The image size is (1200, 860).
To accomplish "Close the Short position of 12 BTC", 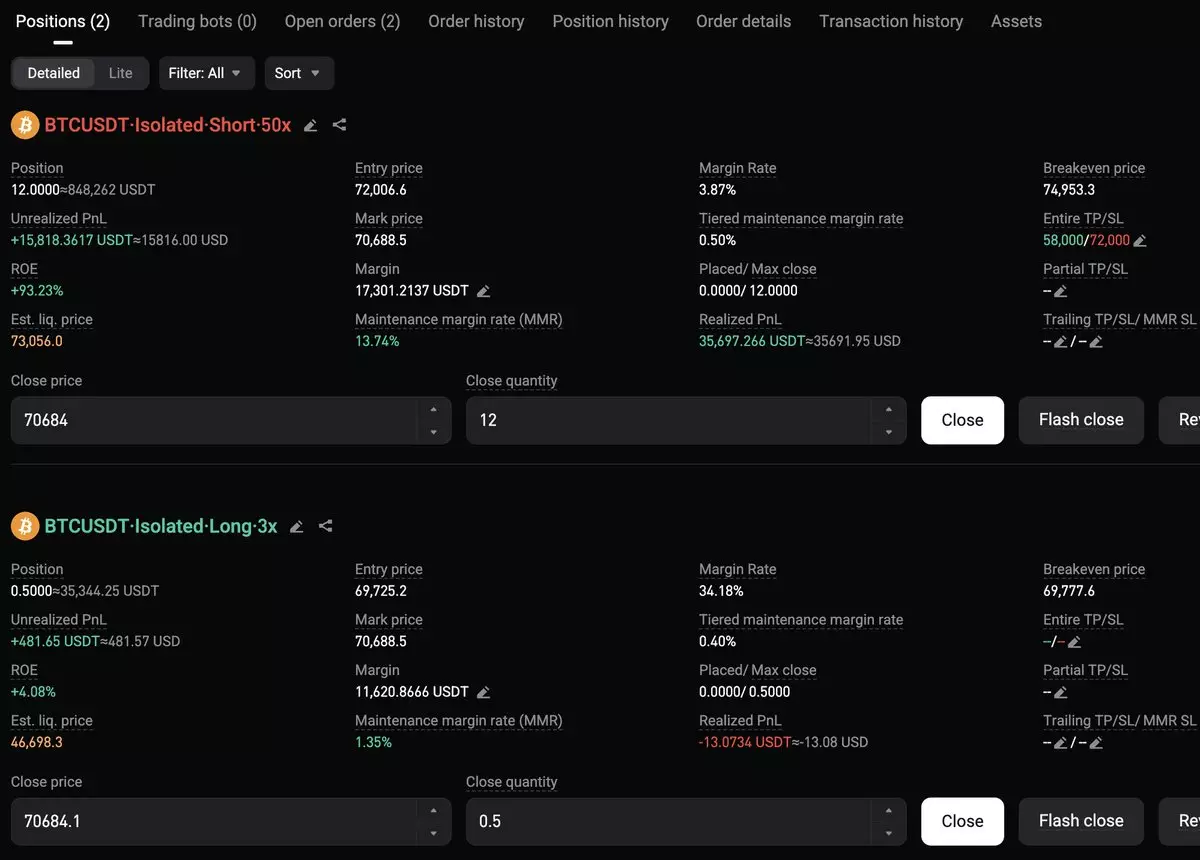I will tap(962, 420).
